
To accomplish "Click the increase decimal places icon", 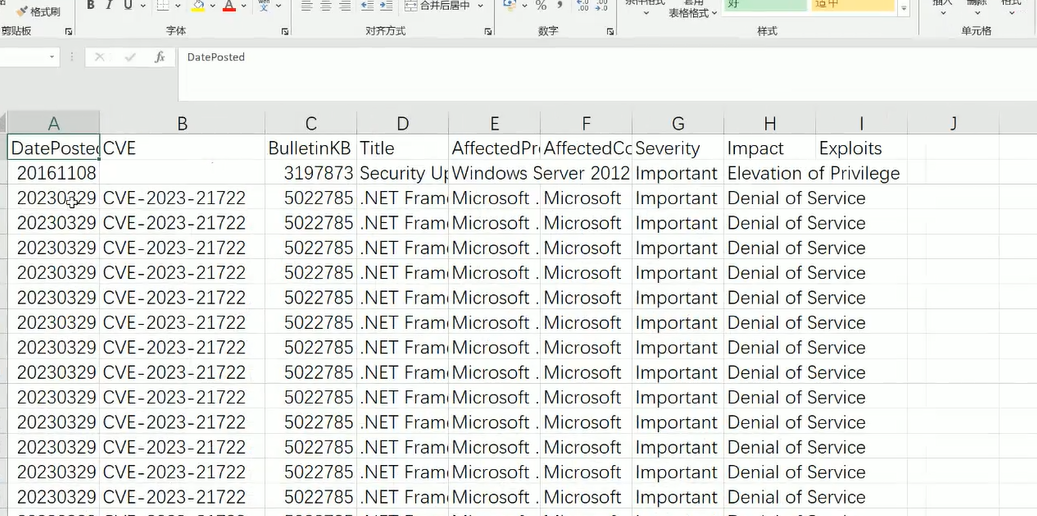I will (x=584, y=6).
